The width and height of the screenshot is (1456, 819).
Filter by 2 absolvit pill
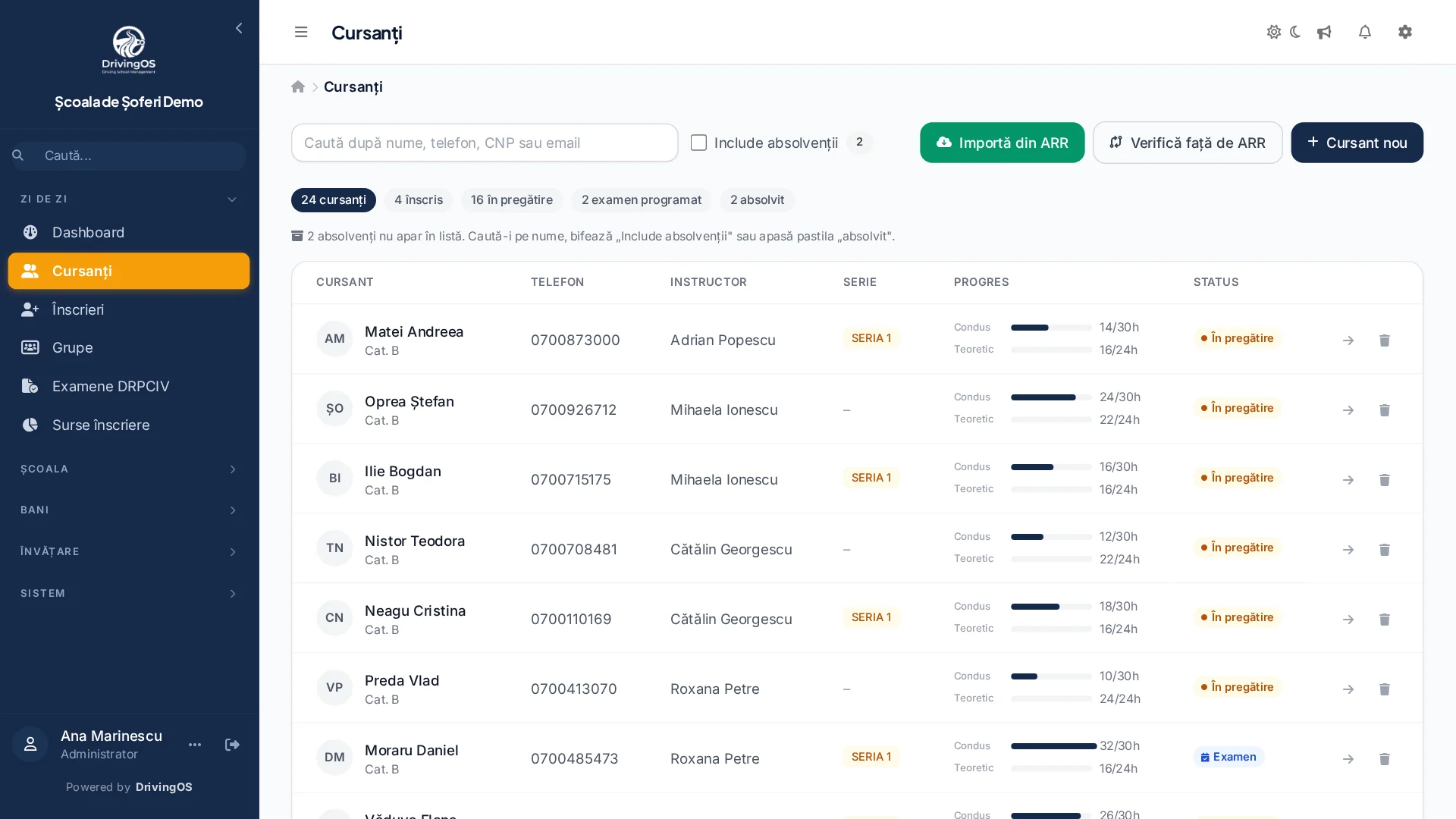(757, 200)
